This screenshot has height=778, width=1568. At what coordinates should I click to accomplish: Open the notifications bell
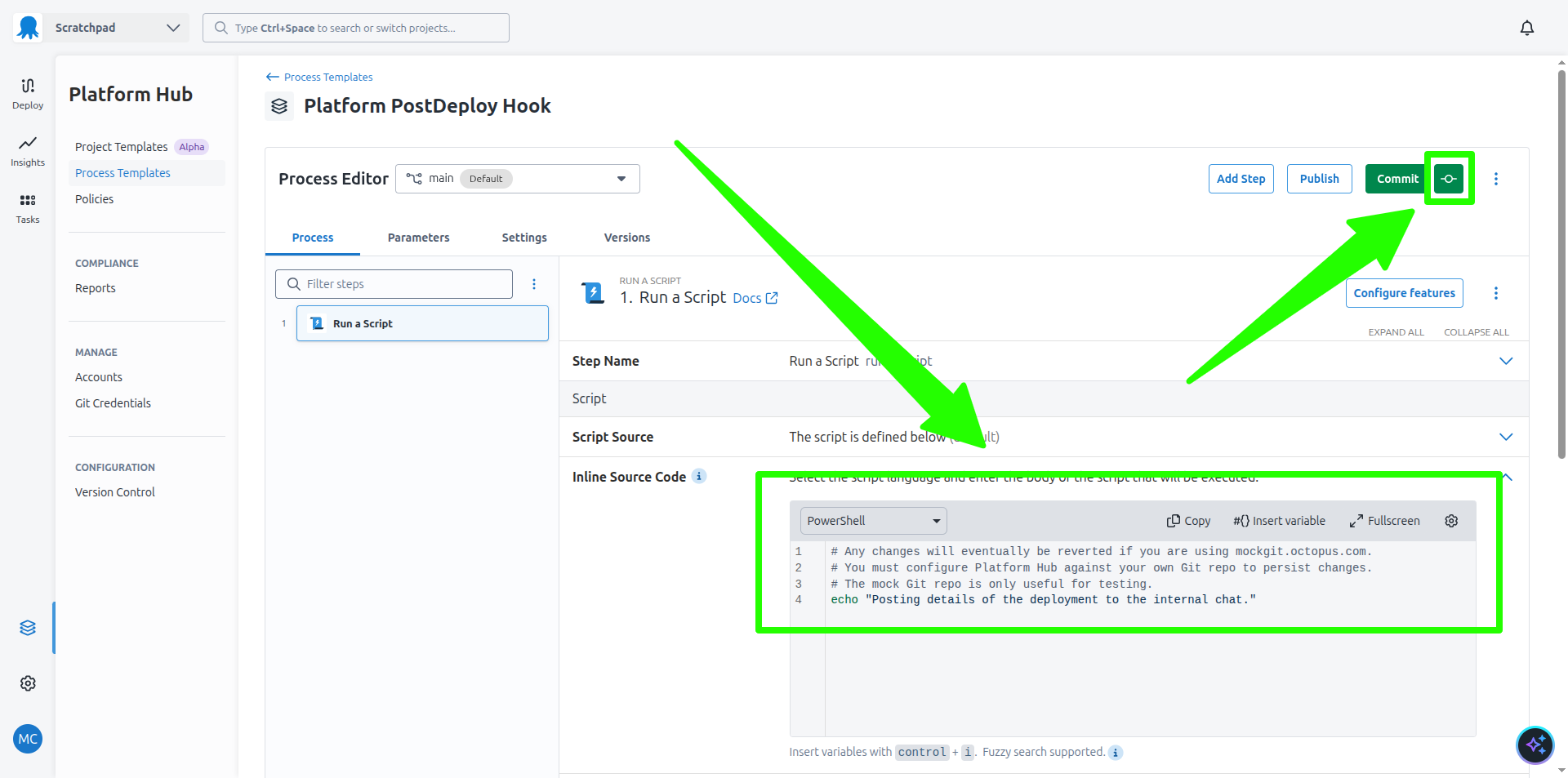tap(1526, 28)
